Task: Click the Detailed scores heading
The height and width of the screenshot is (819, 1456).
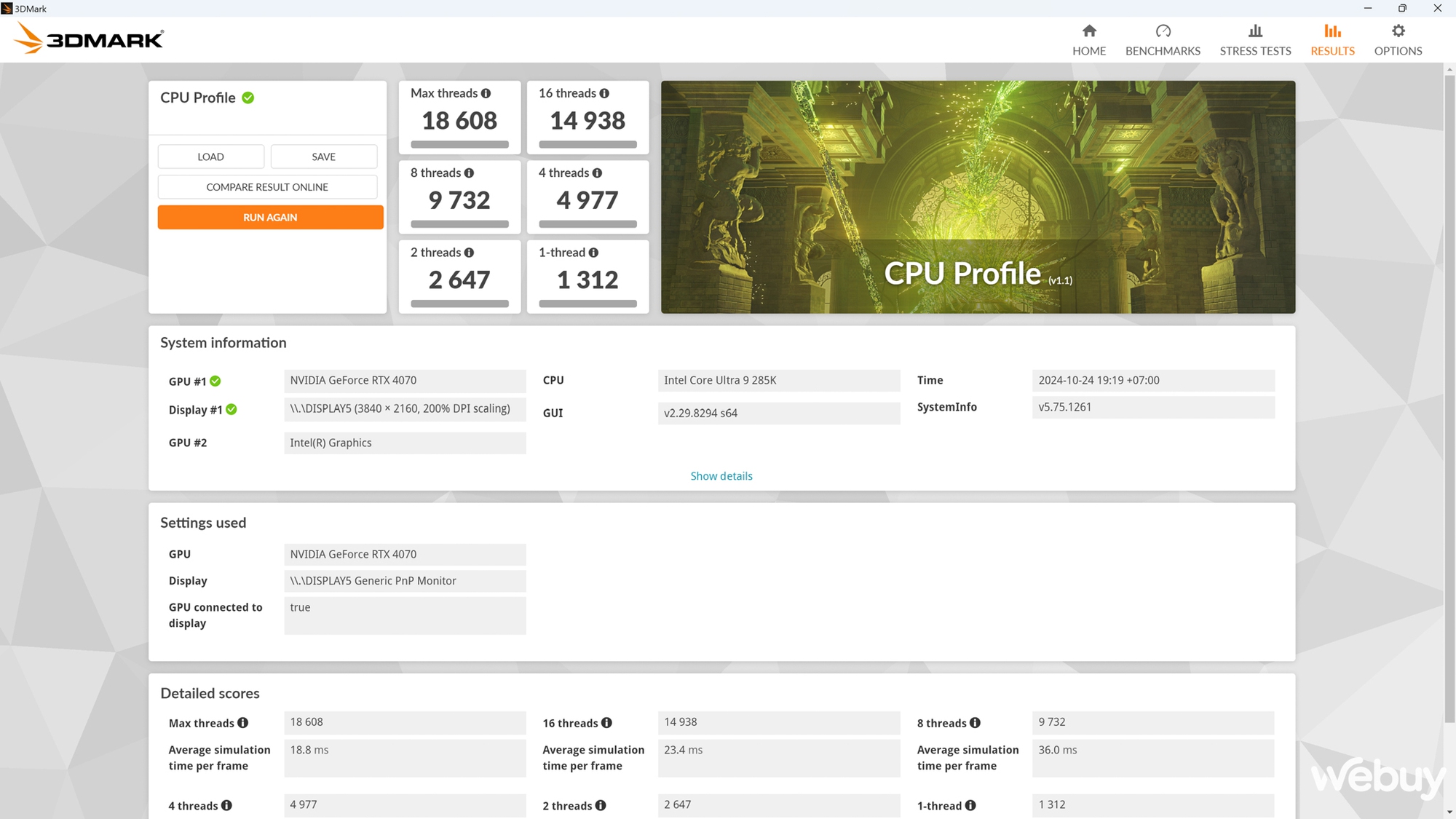Action: [210, 694]
